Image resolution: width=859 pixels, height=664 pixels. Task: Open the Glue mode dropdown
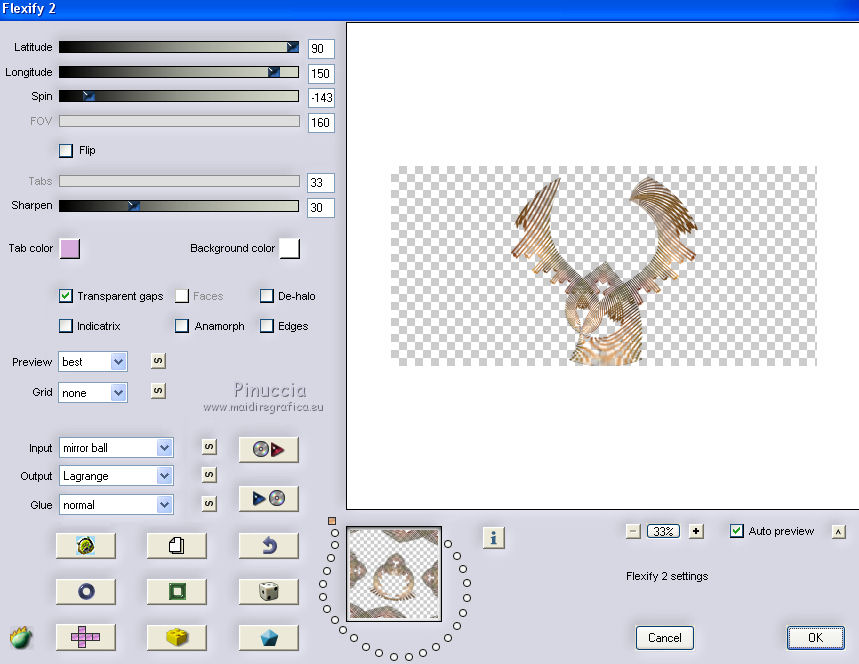116,505
